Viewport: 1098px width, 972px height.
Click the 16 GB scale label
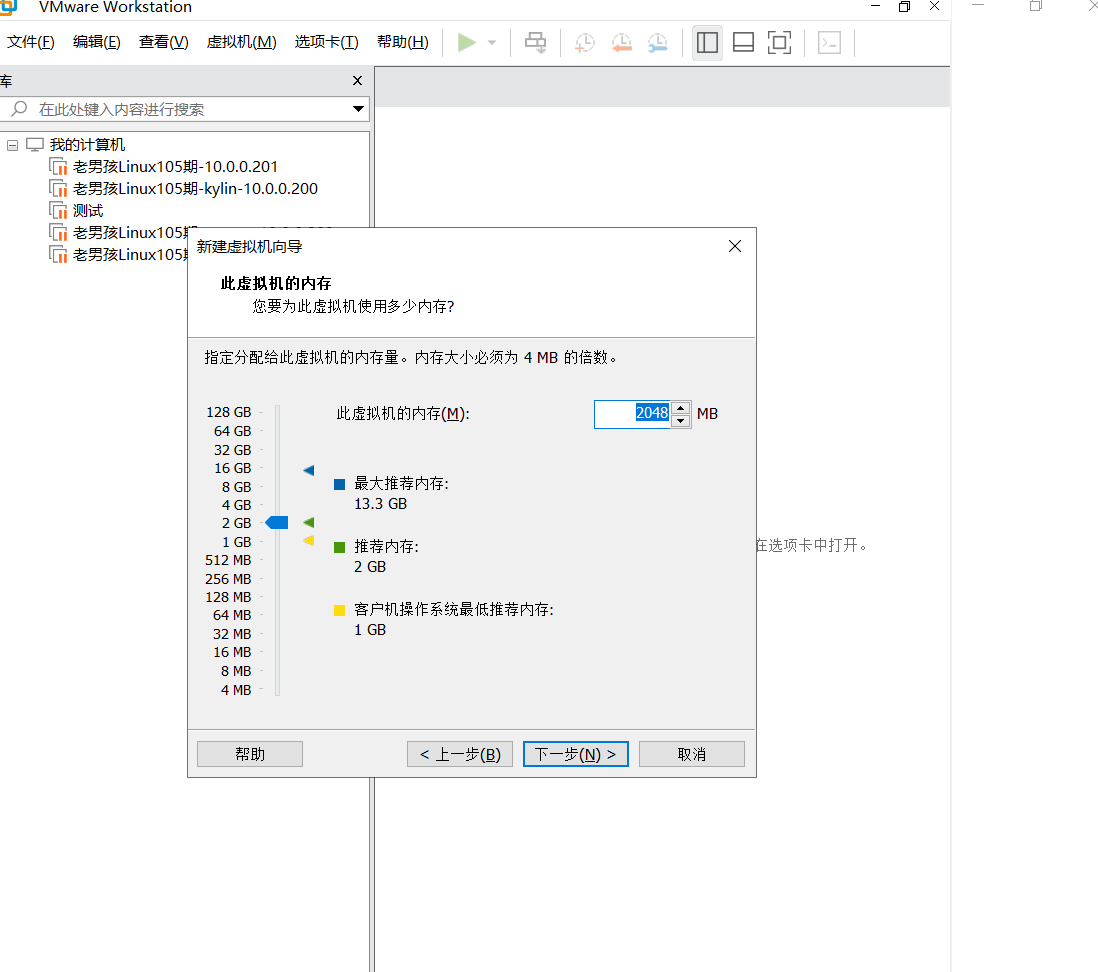tap(232, 468)
